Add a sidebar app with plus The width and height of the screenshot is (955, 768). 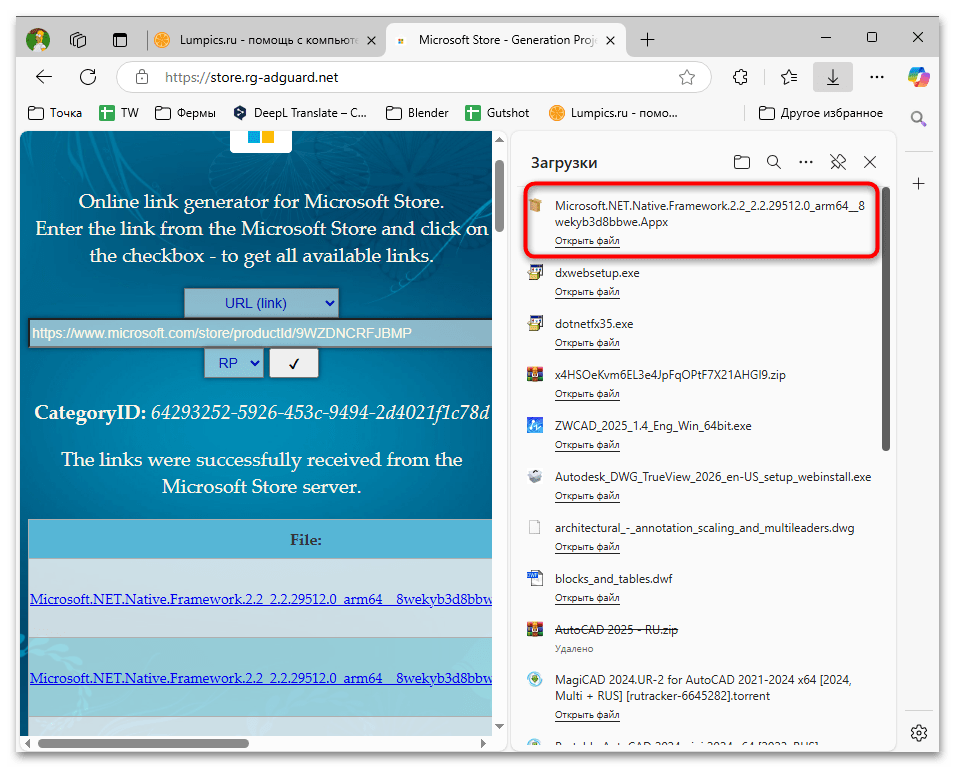[x=918, y=183]
